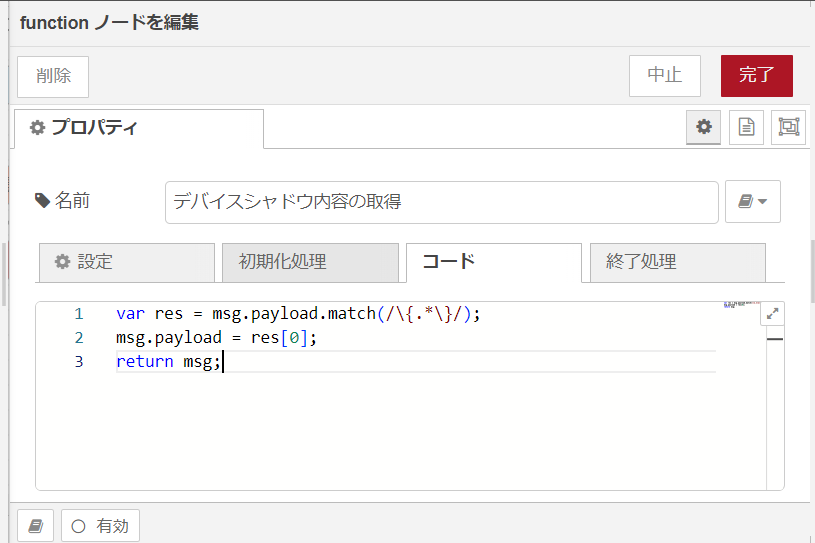Open the node description document icon
This screenshot has height=543, width=815.
pyautogui.click(x=746, y=127)
